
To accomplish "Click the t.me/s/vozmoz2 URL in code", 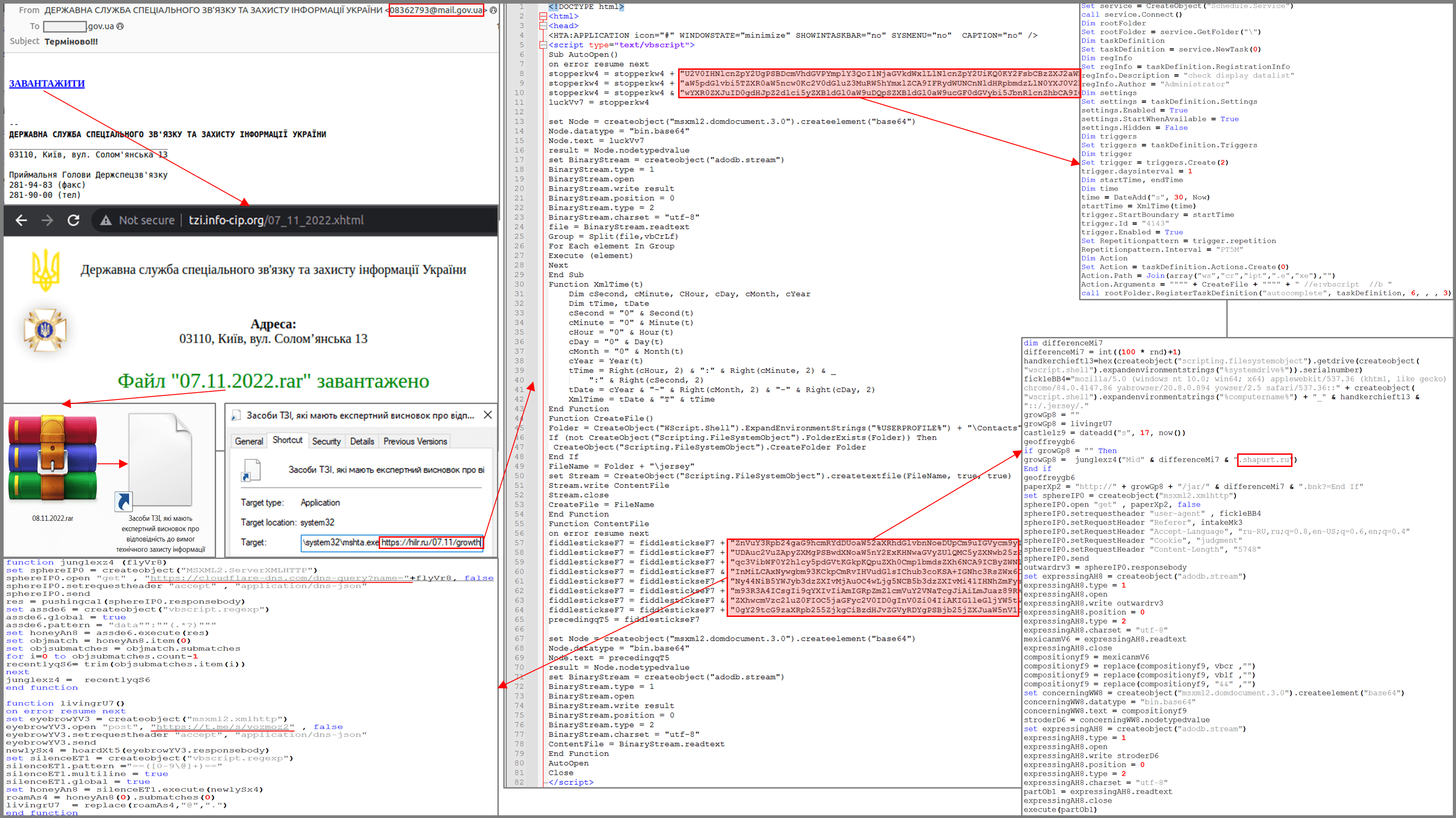I will 223,727.
